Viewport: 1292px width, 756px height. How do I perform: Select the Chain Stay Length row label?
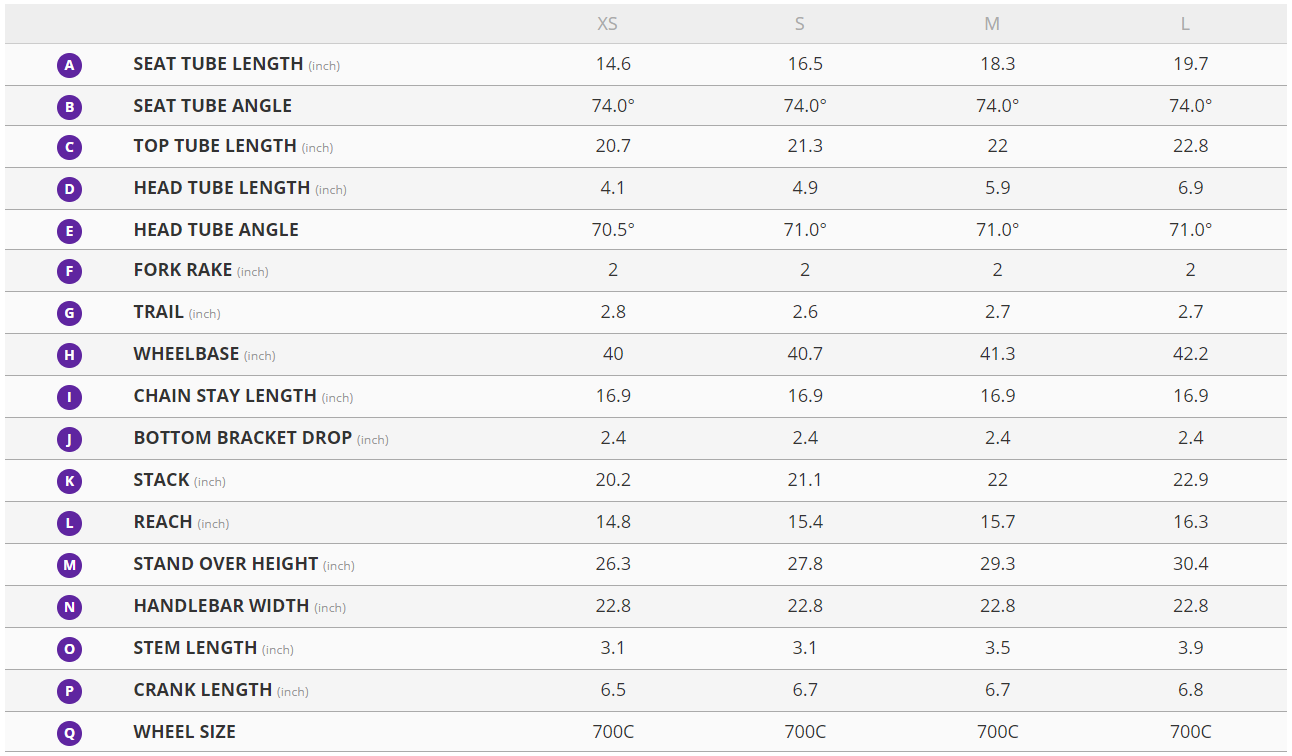tap(225, 396)
